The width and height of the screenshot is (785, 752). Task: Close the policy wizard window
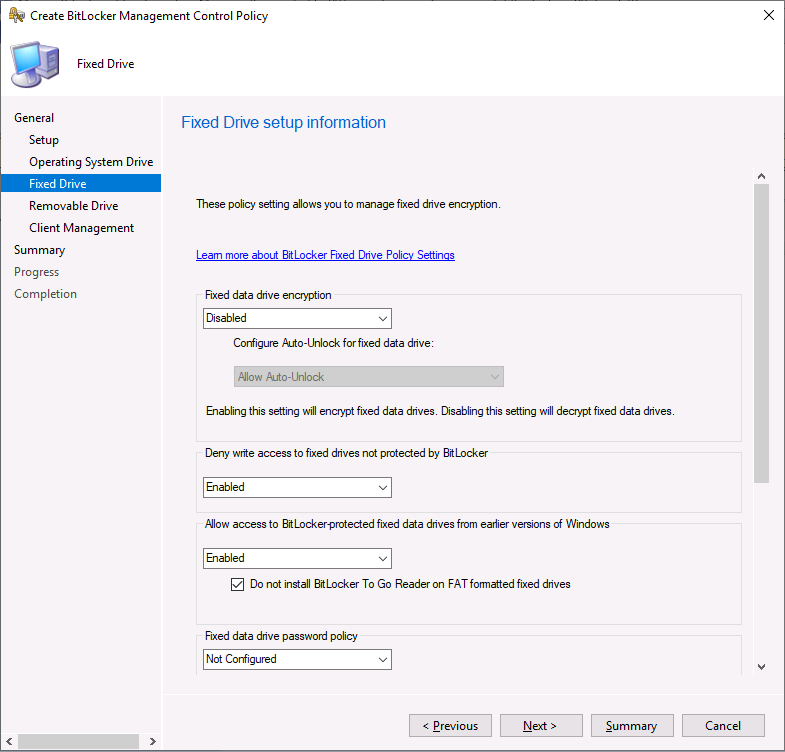[768, 16]
